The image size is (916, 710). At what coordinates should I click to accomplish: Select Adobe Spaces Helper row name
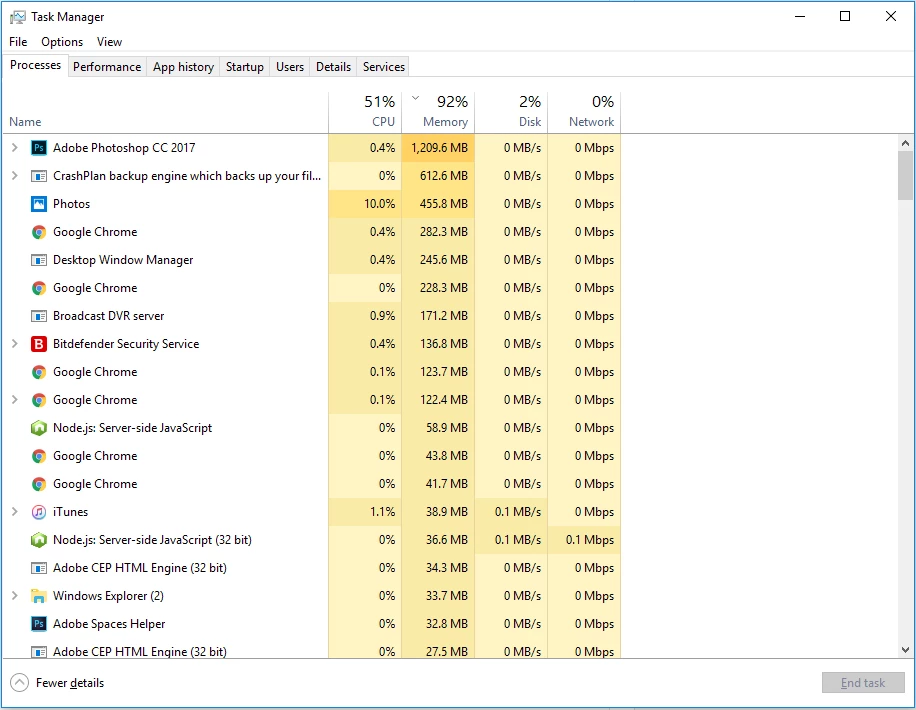point(109,624)
